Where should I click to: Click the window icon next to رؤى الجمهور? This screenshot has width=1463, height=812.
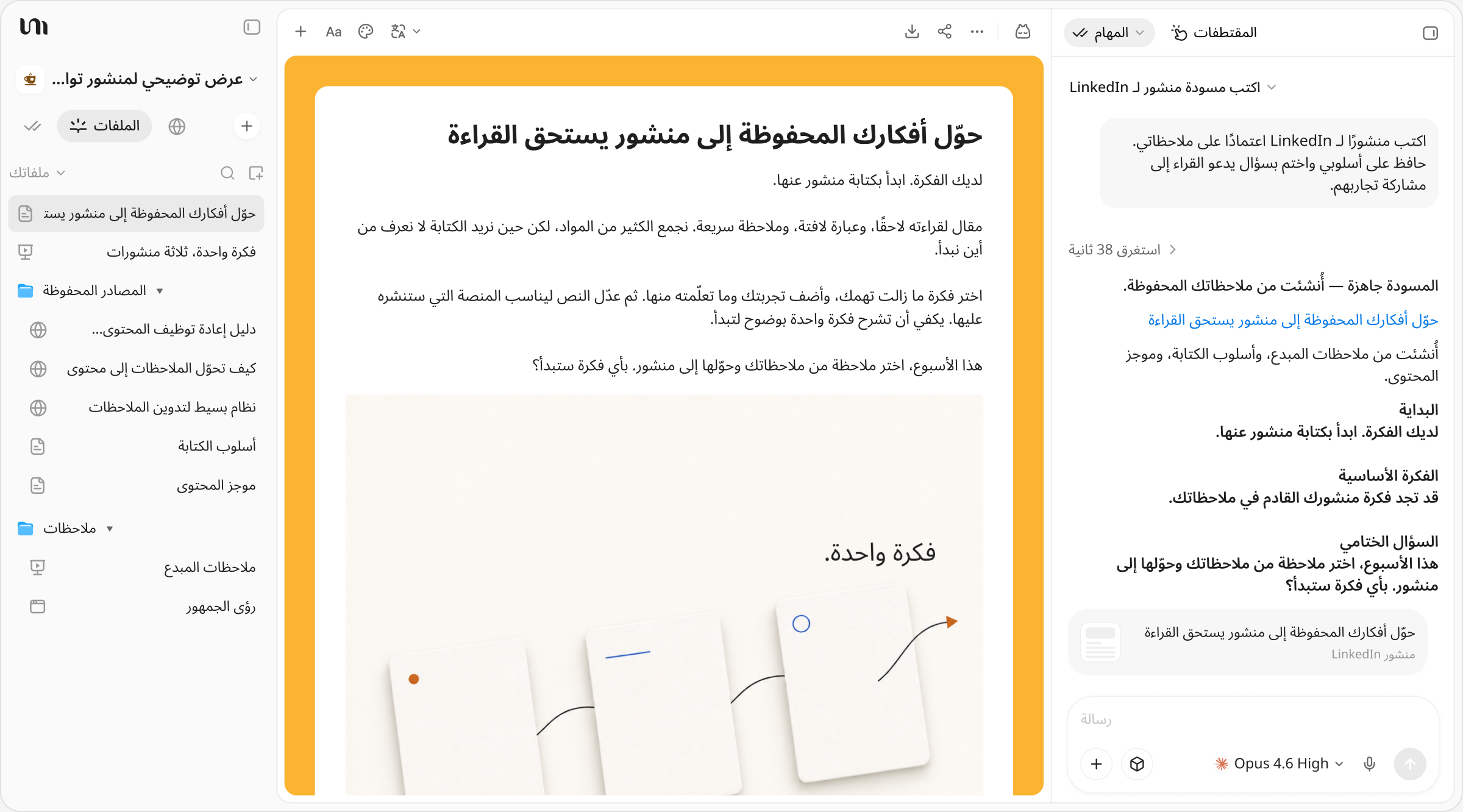(38, 607)
